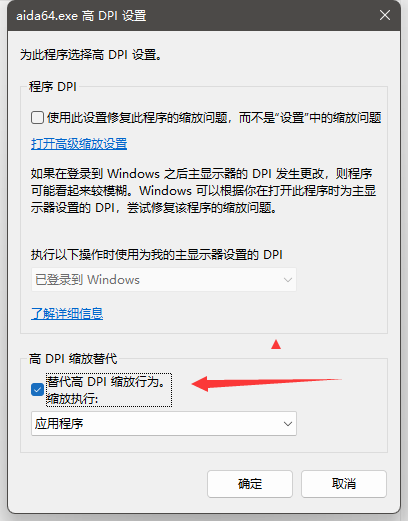This screenshot has height=521, width=408.
Task: Follow the 了解详细信息 link
Action: [x=67, y=313]
